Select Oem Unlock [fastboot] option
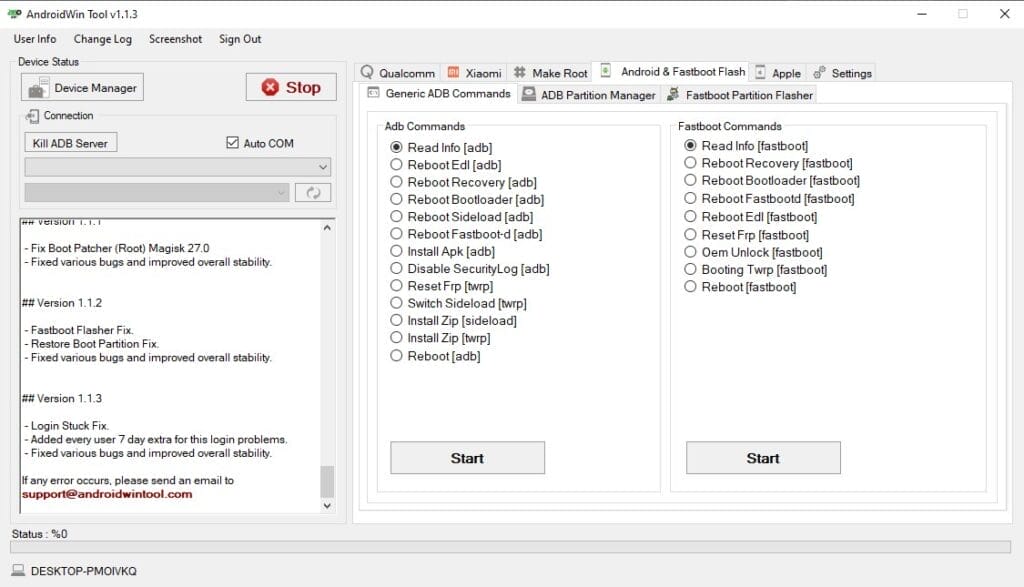 coord(691,252)
